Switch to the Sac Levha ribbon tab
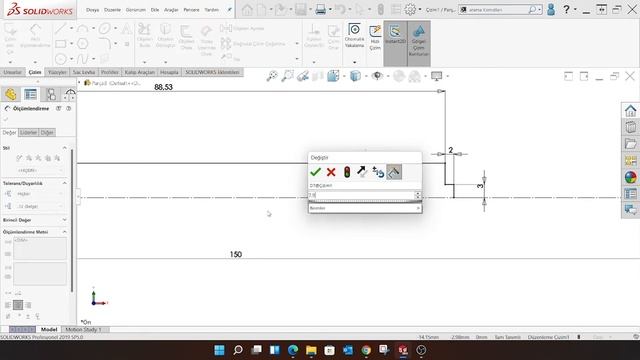 84,72
